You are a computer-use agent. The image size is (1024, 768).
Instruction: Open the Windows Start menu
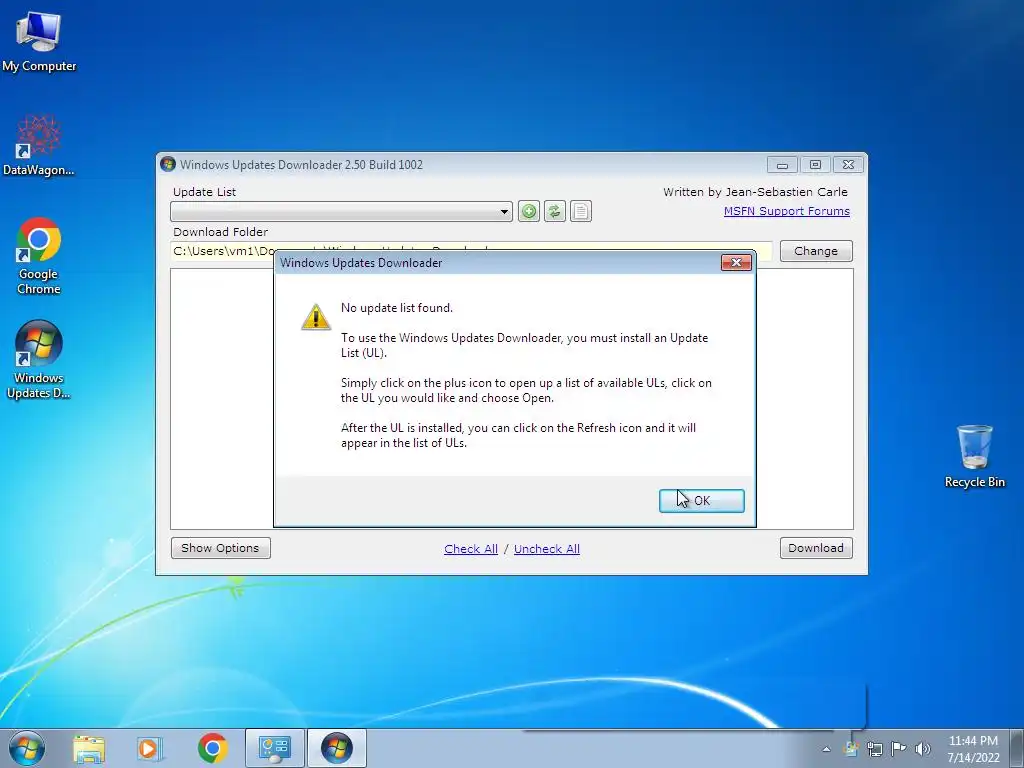[27, 748]
